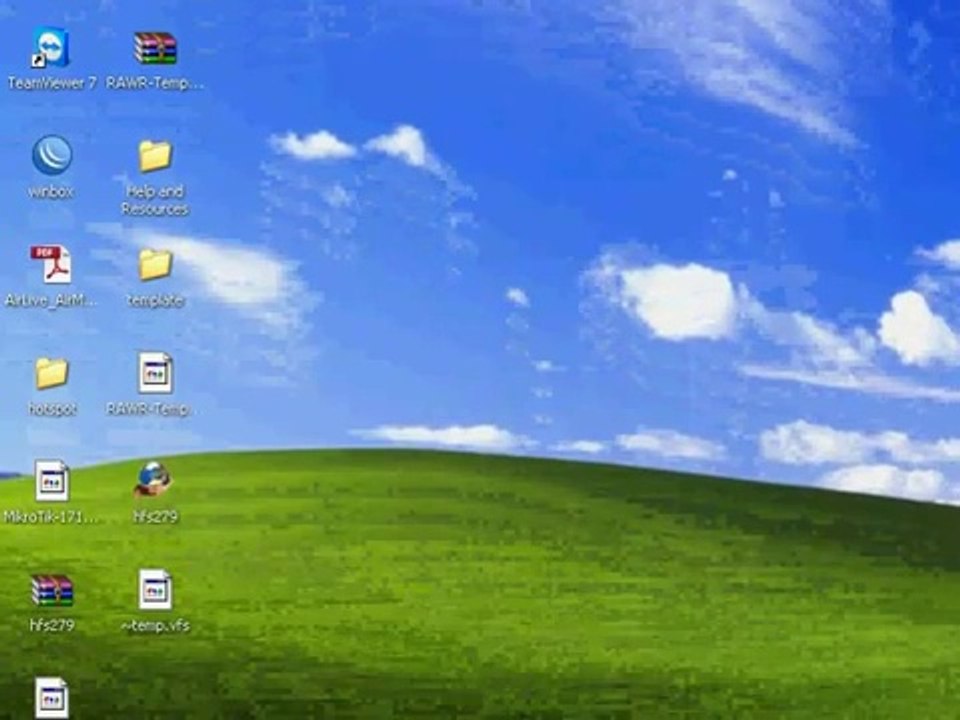
Task: Click the MikroTik-171 file icon
Action: coord(51,481)
